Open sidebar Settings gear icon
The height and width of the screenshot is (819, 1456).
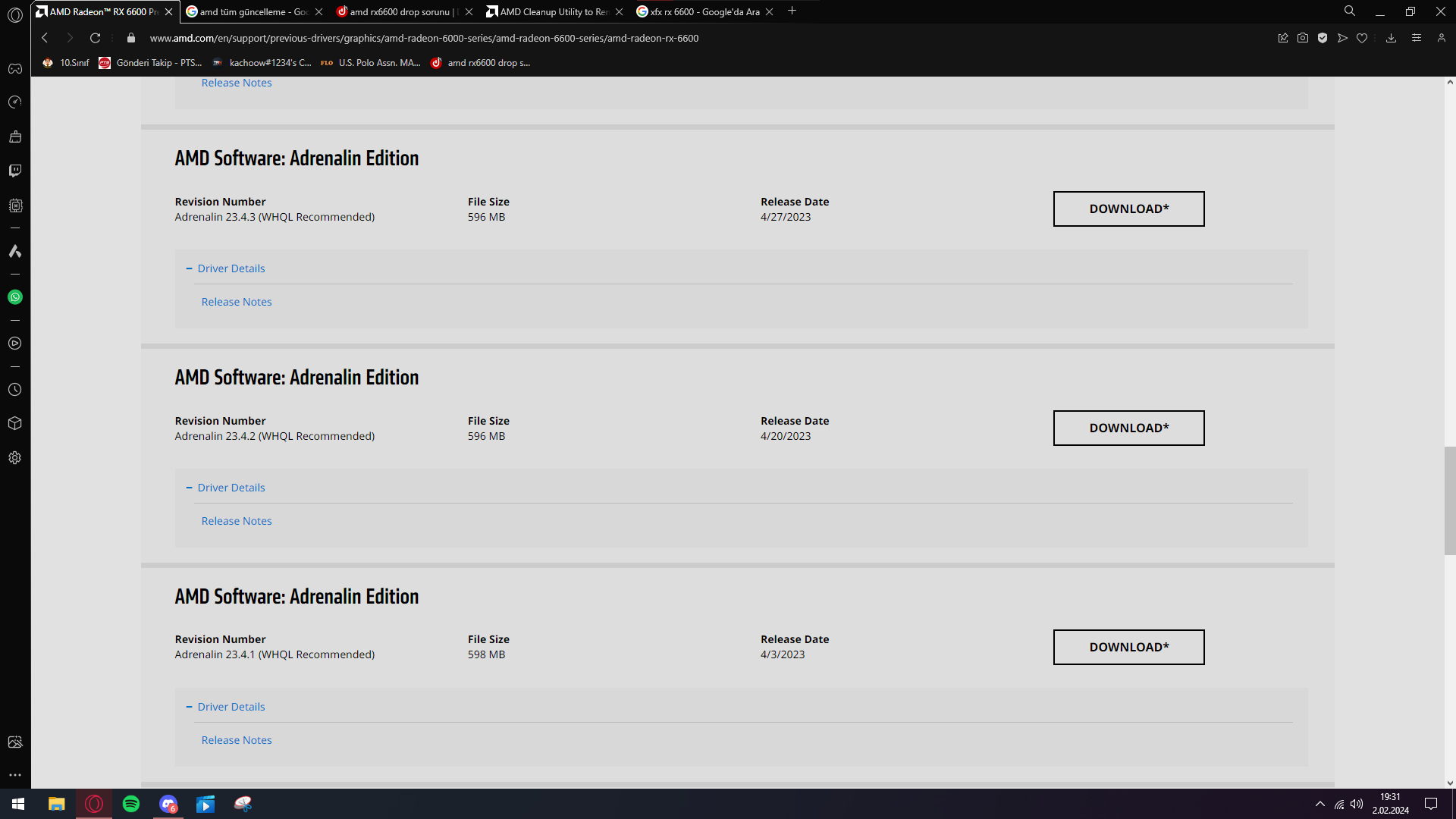click(15, 458)
